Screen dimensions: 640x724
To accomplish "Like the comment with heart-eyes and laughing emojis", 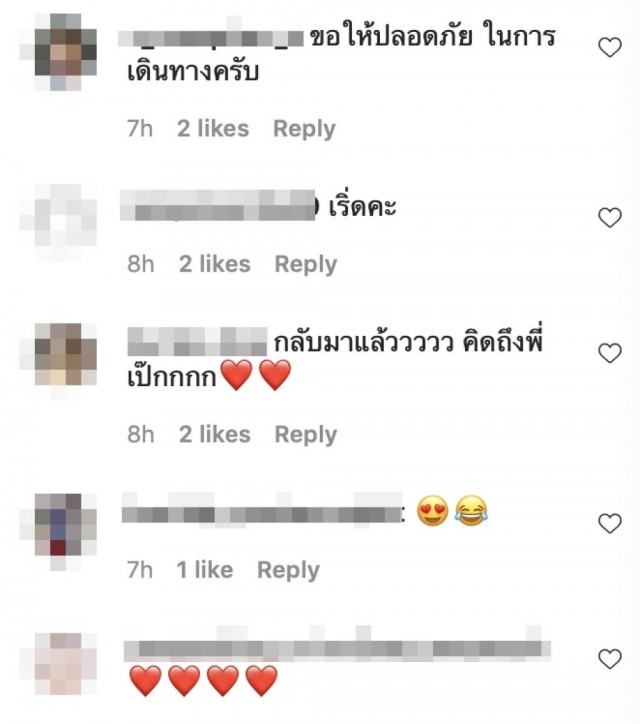I will [x=610, y=523].
